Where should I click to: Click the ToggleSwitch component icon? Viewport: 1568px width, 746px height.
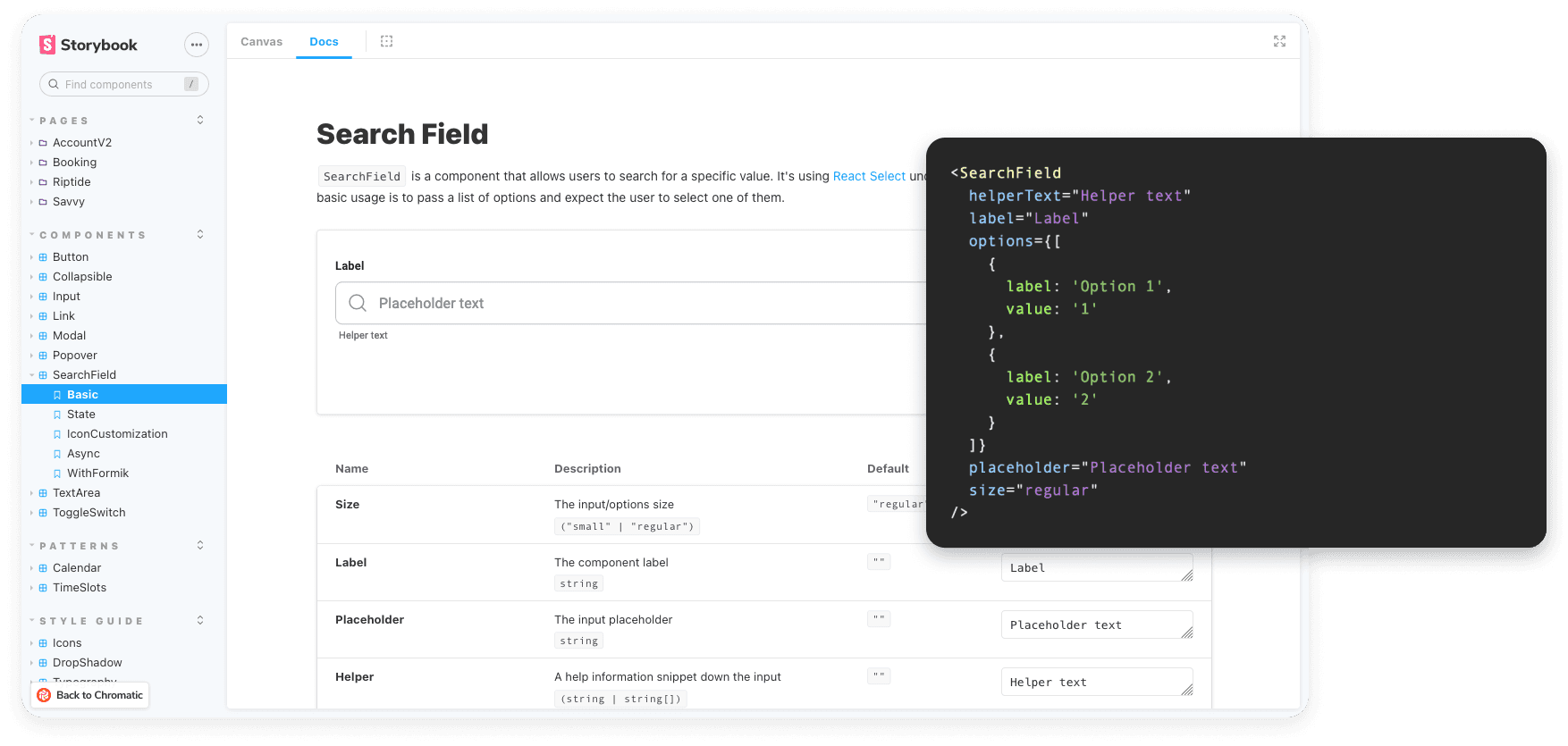[43, 513]
